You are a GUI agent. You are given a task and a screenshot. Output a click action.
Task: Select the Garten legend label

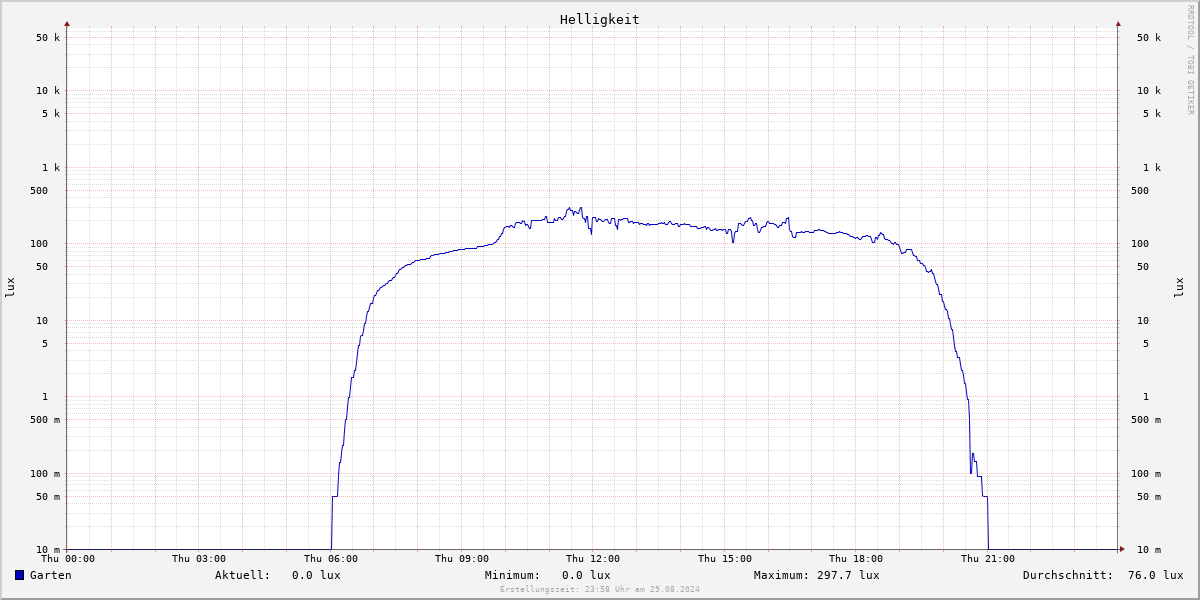(50, 575)
